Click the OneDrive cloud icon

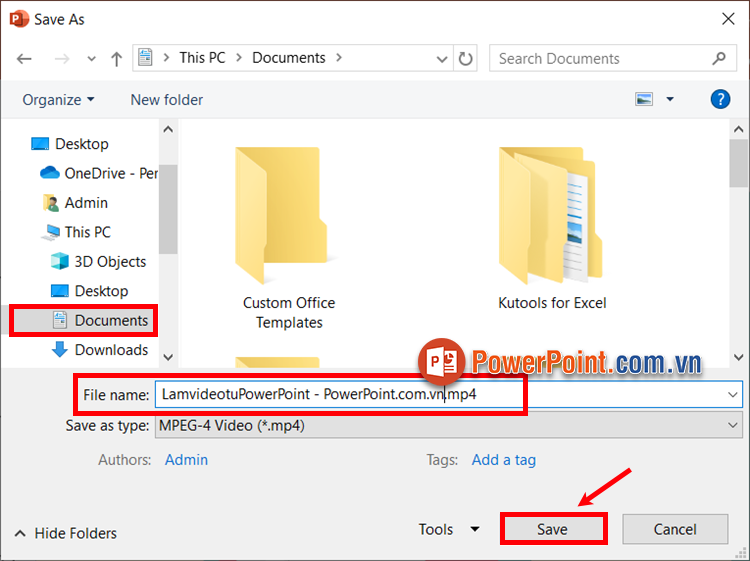(50, 173)
